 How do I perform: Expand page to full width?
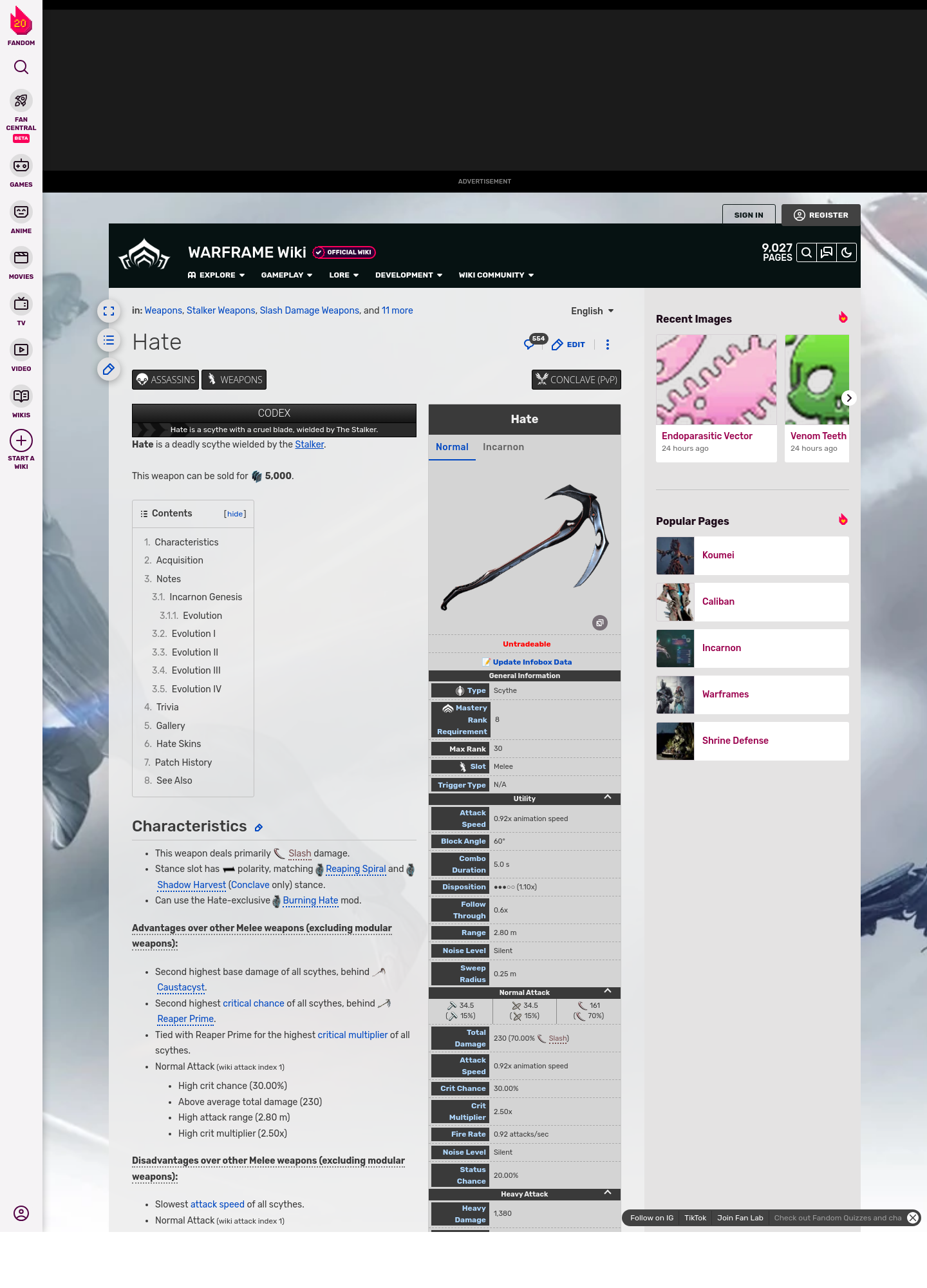tap(109, 311)
